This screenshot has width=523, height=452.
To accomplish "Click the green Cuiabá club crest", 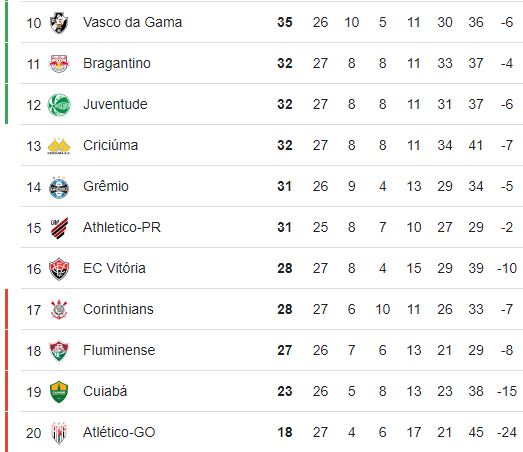I will coord(59,392).
